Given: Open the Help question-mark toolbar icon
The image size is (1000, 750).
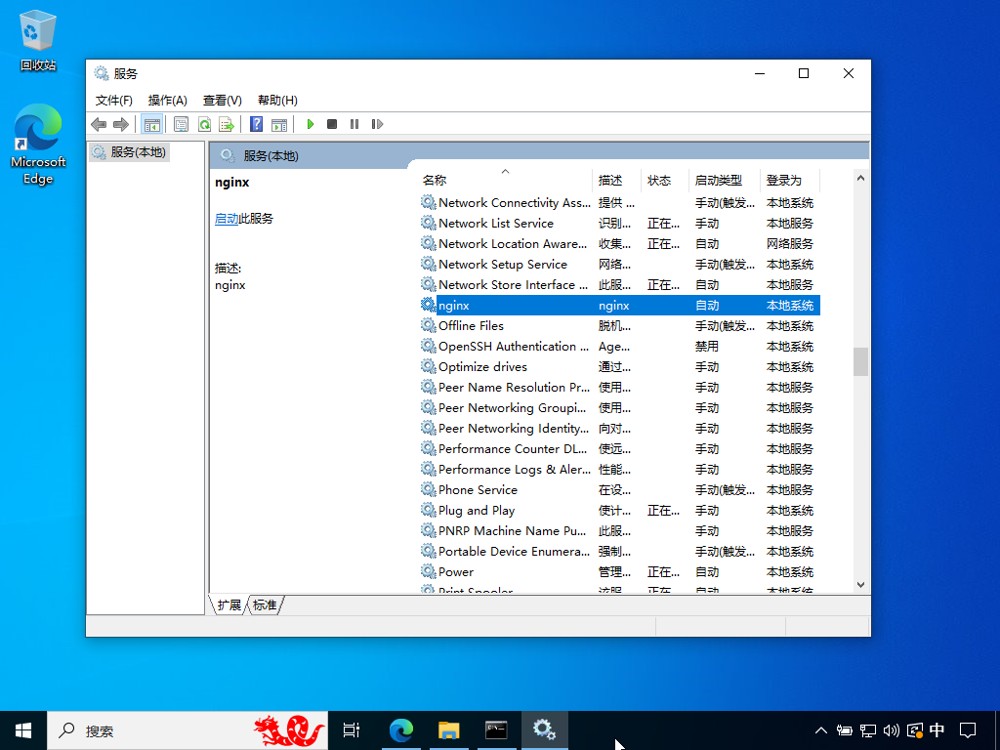Looking at the screenshot, I should point(256,124).
